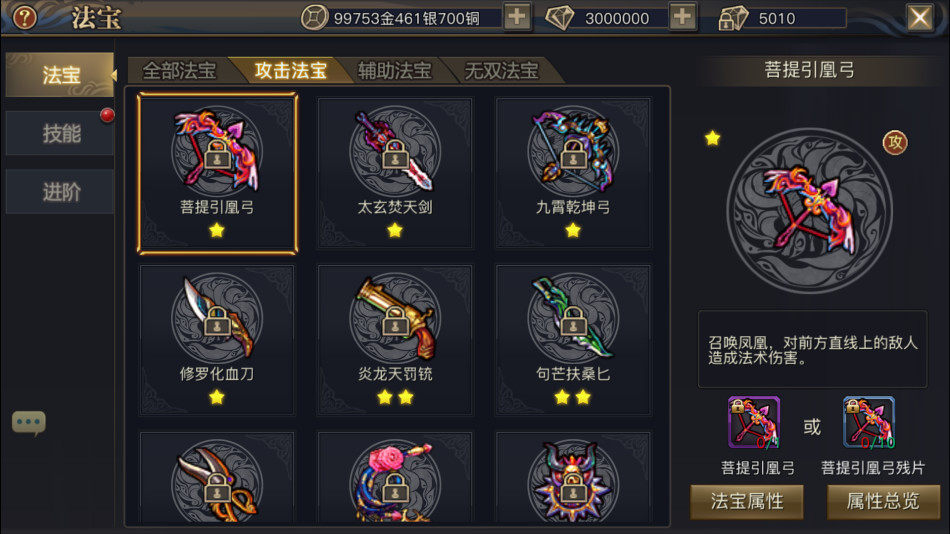The height and width of the screenshot is (534, 950).
Task: Switch to the 无双法宝 tab
Action: tap(502, 71)
